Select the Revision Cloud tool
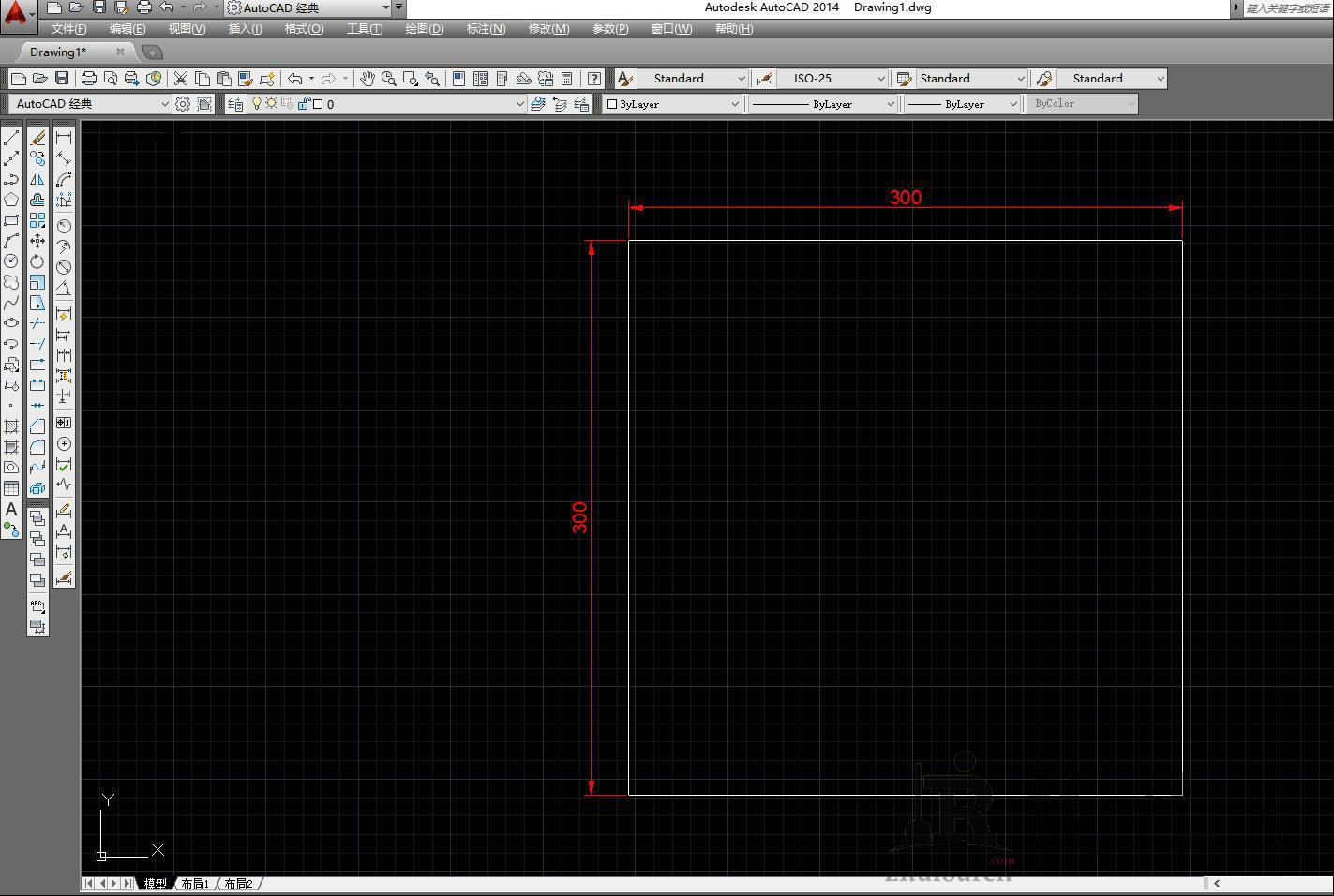The height and width of the screenshot is (896, 1334). click(x=11, y=282)
